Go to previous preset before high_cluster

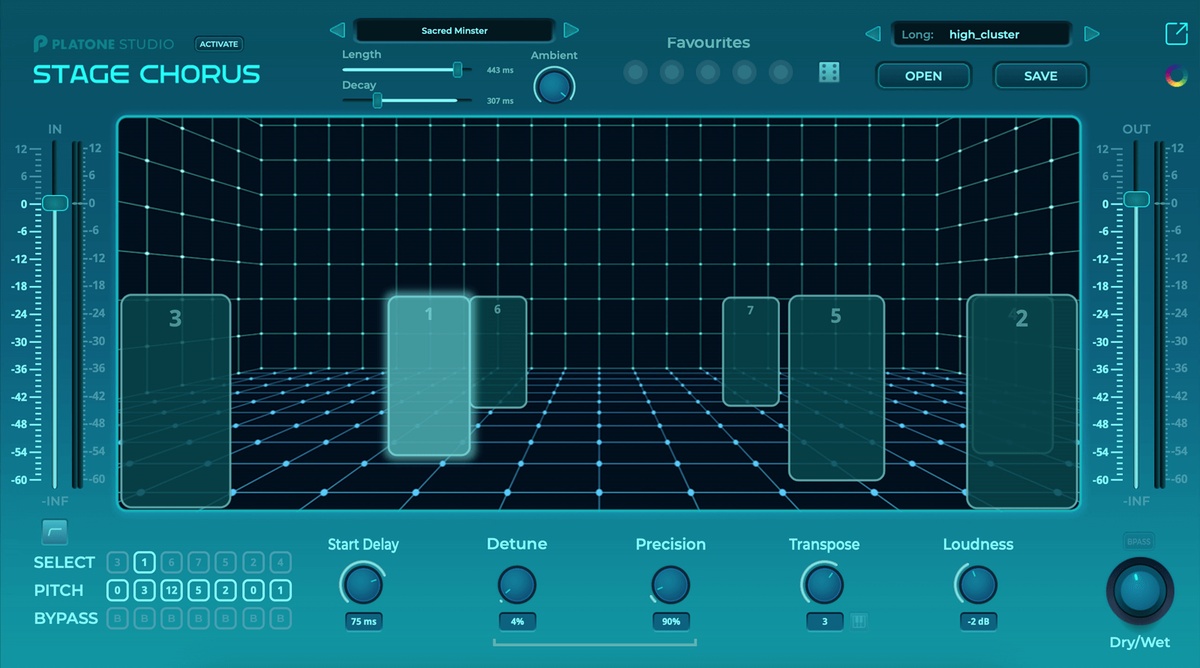pyautogui.click(x=871, y=34)
